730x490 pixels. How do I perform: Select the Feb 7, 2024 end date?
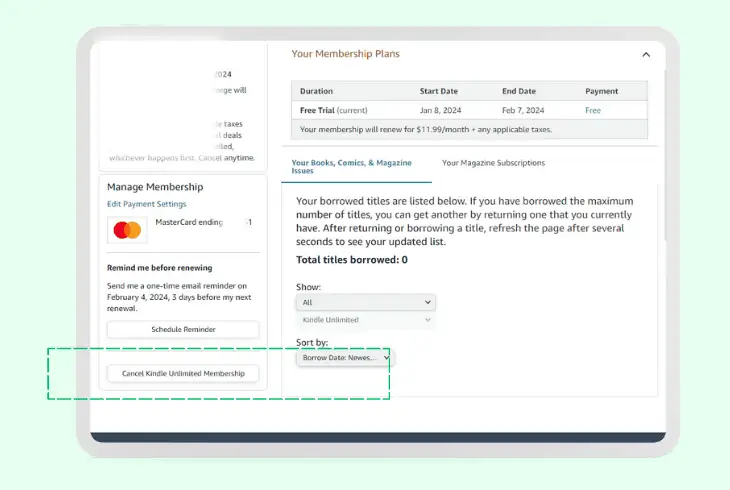[523, 110]
